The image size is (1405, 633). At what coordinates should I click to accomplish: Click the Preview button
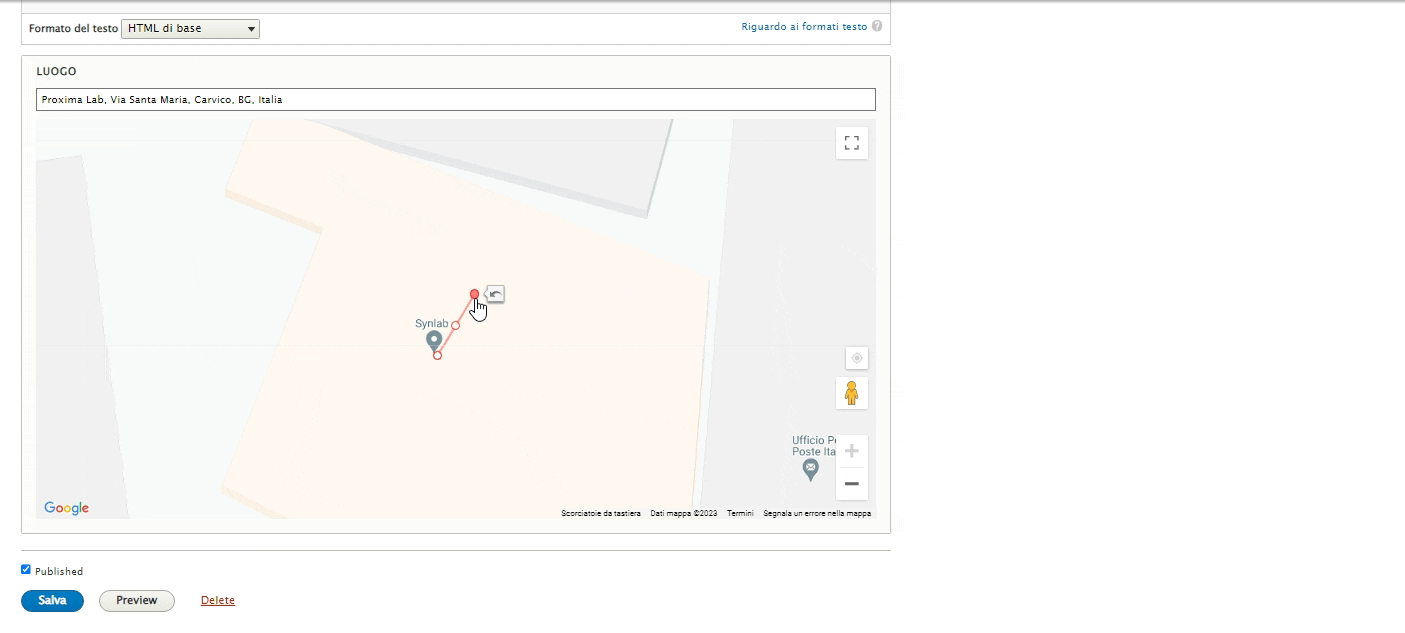tap(136, 601)
